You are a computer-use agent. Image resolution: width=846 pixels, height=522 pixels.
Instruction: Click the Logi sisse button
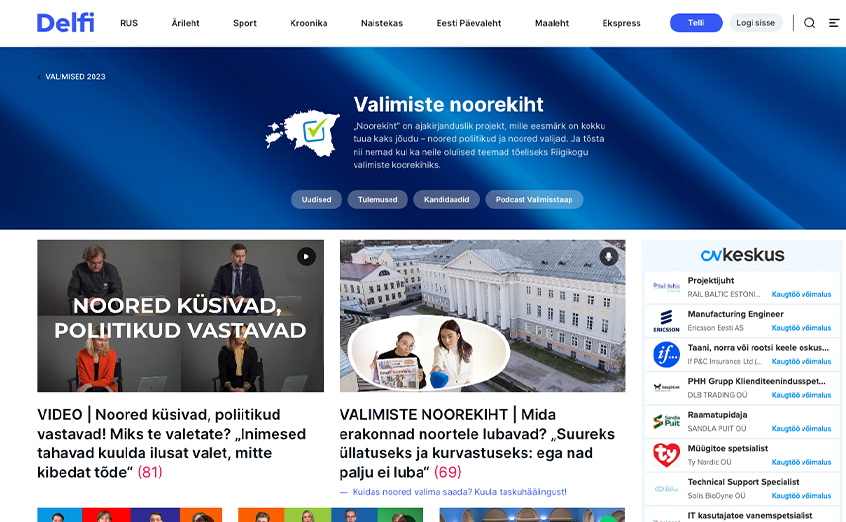pos(755,23)
